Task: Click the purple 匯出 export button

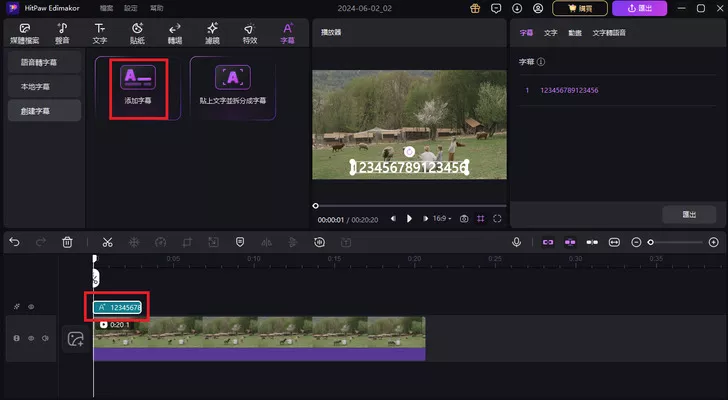Action: (639, 8)
